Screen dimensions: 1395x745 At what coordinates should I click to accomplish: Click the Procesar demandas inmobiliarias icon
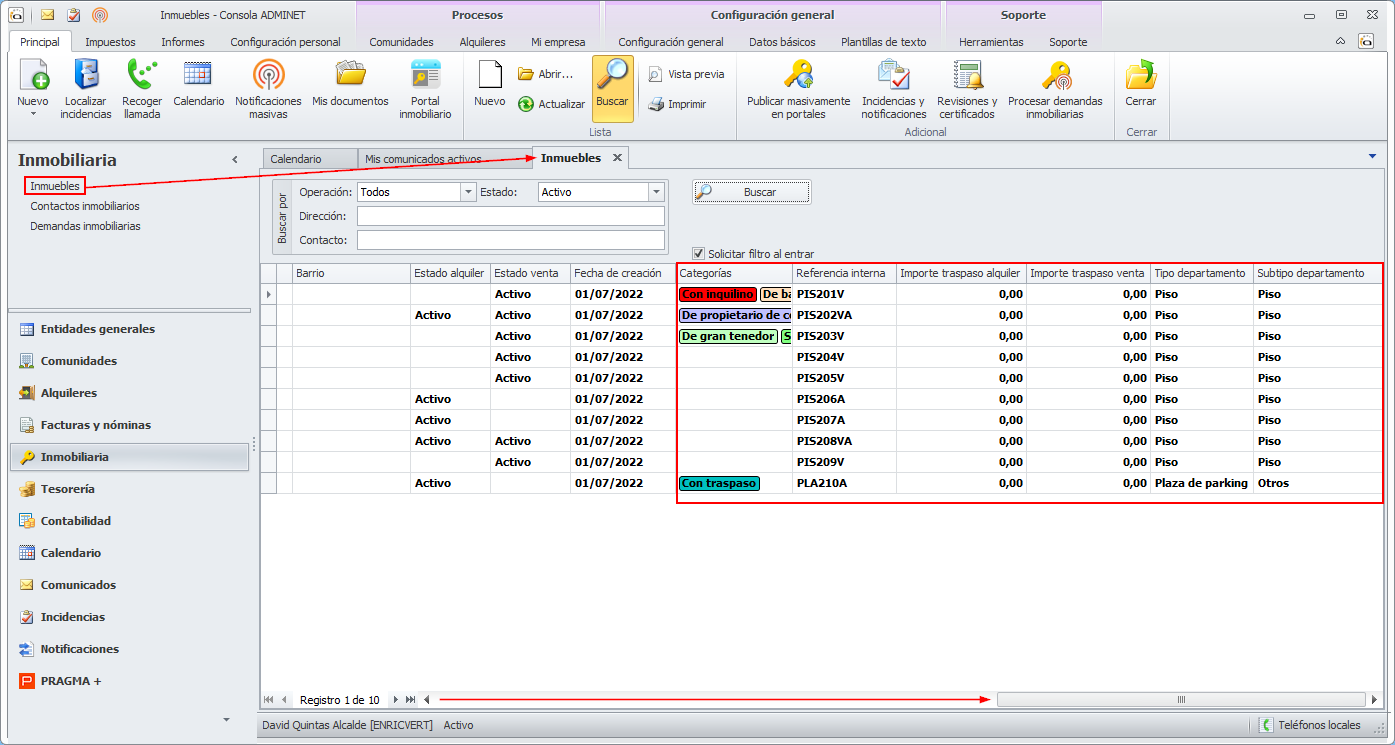(x=1055, y=76)
